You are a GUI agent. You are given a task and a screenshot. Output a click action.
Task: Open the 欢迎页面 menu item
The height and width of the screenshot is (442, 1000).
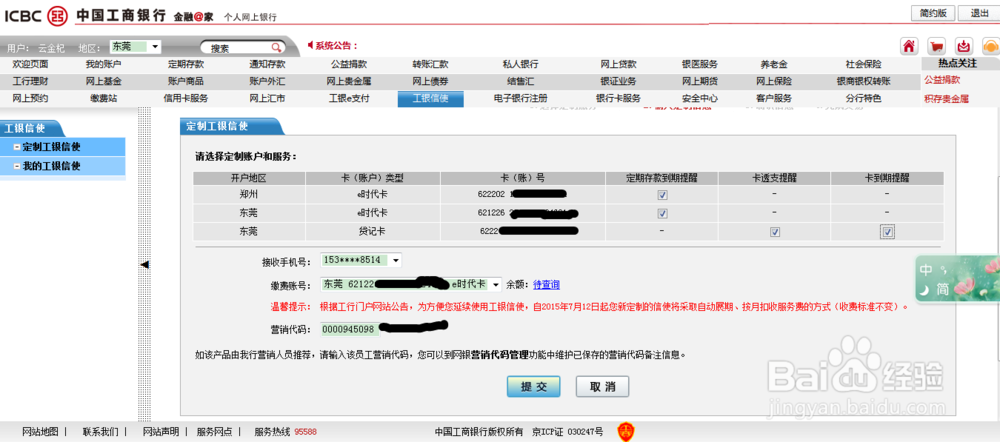(30, 64)
